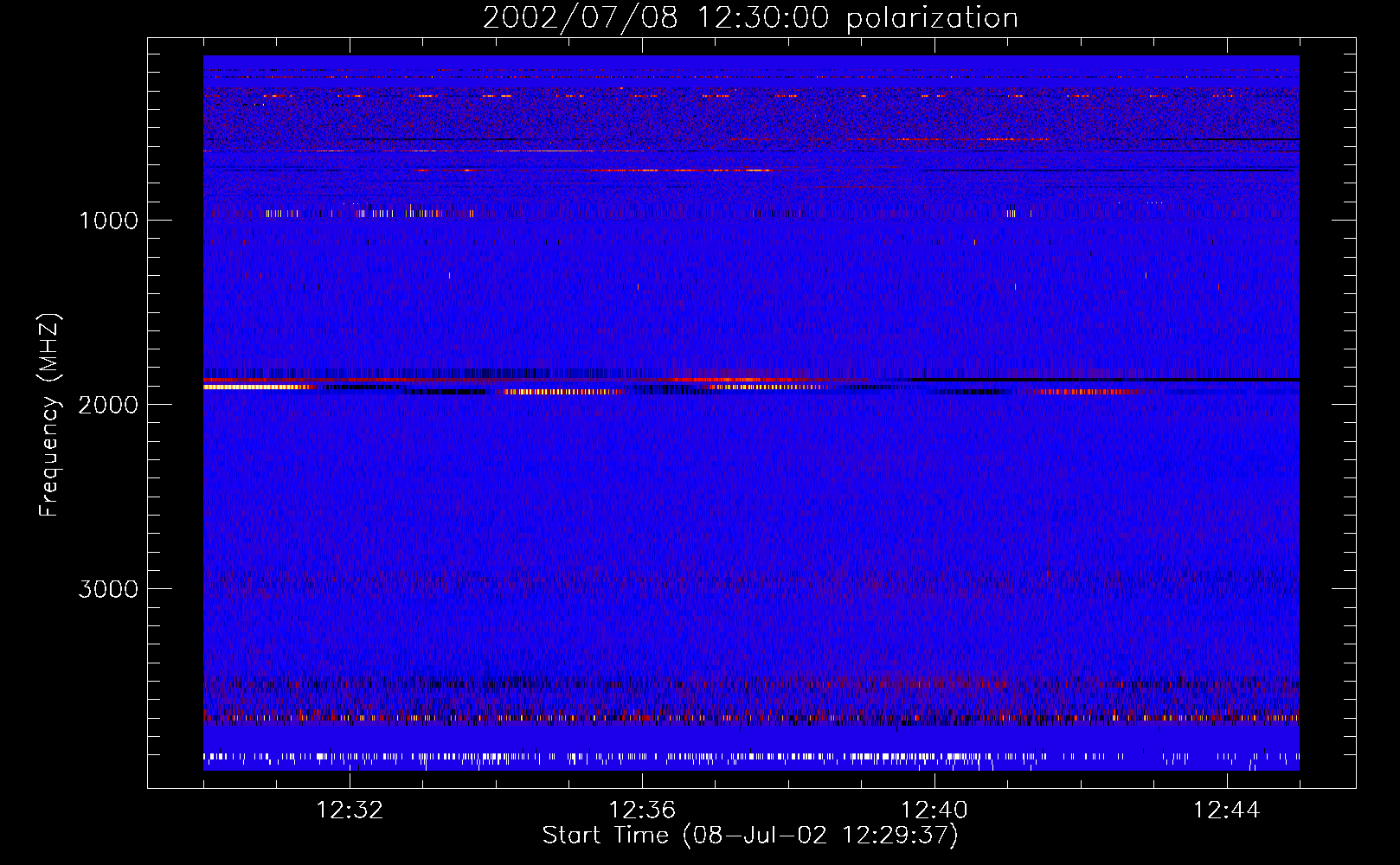1400x865 pixels.
Task: Select the 3000 frequency axis label
Action: [x=108, y=589]
